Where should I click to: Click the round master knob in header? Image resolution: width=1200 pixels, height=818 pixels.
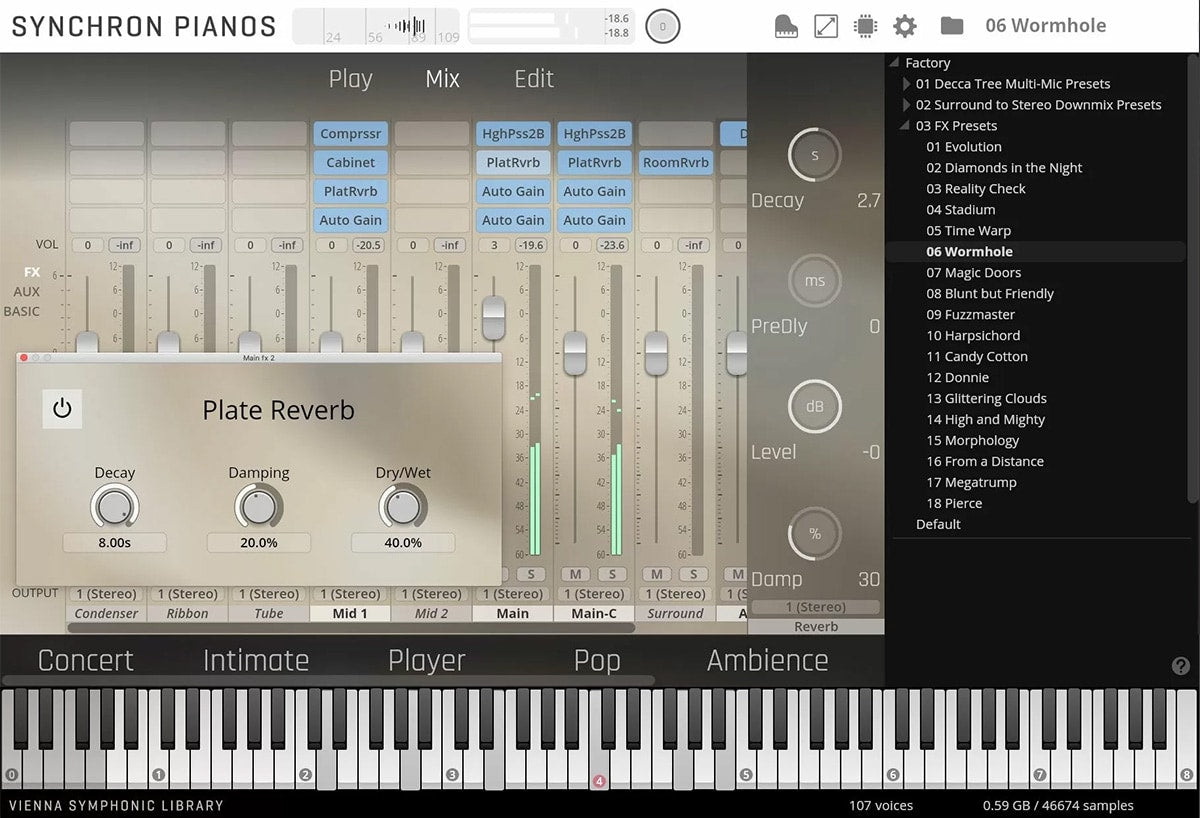662,27
